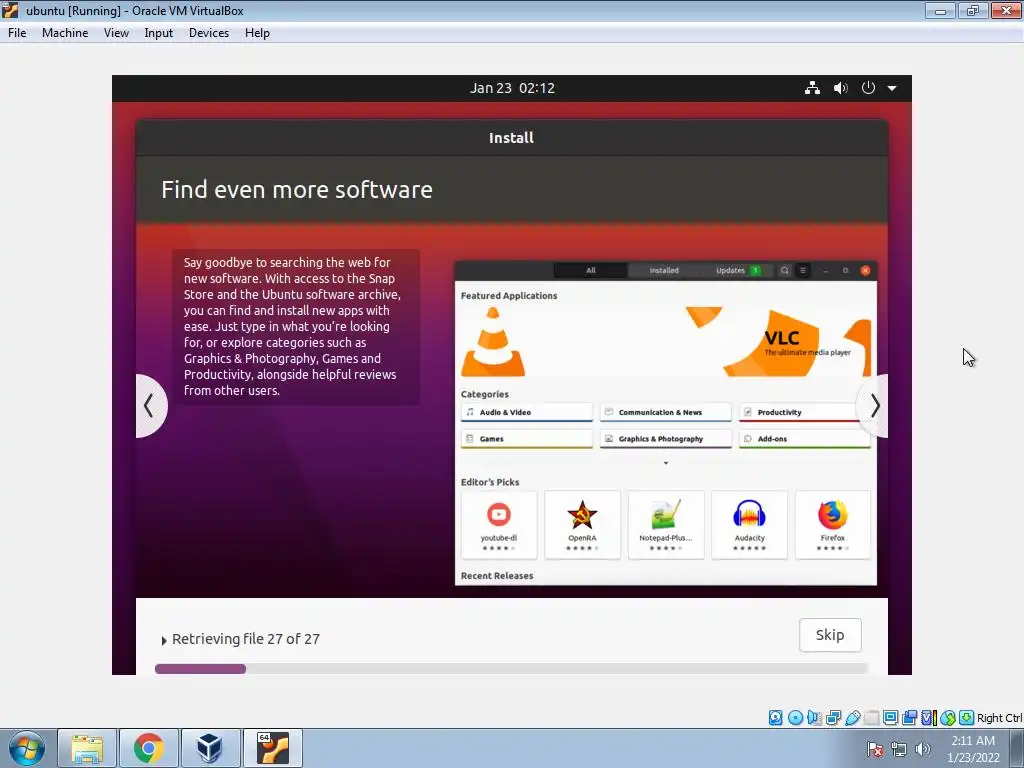
Task: Open the File menu in VirtualBox
Action: pos(17,33)
